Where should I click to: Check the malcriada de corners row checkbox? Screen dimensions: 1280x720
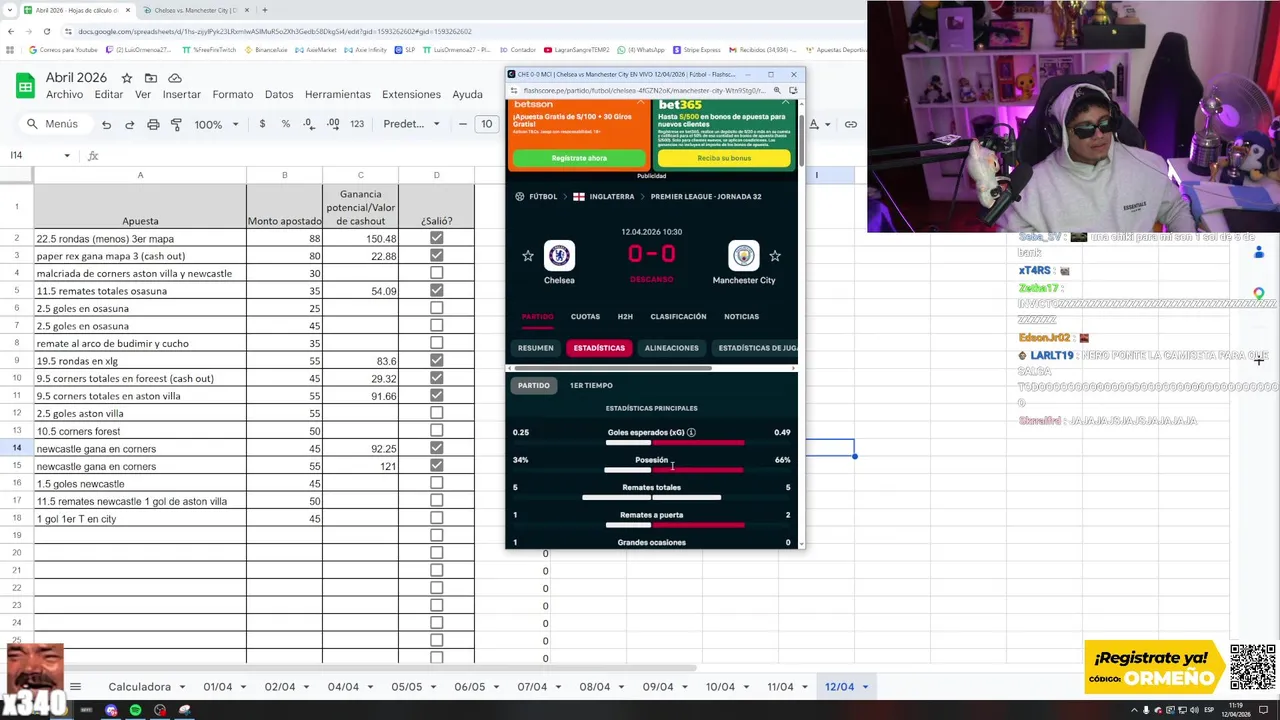click(x=436, y=273)
